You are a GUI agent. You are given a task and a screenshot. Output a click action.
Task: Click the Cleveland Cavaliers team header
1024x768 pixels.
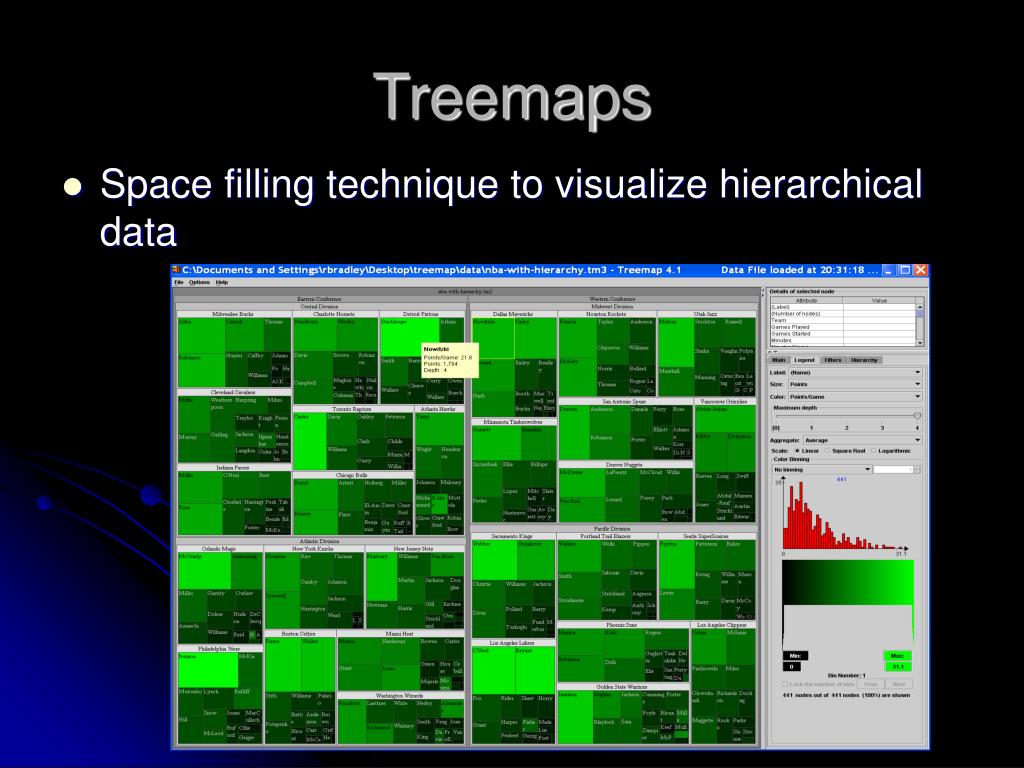(233, 392)
